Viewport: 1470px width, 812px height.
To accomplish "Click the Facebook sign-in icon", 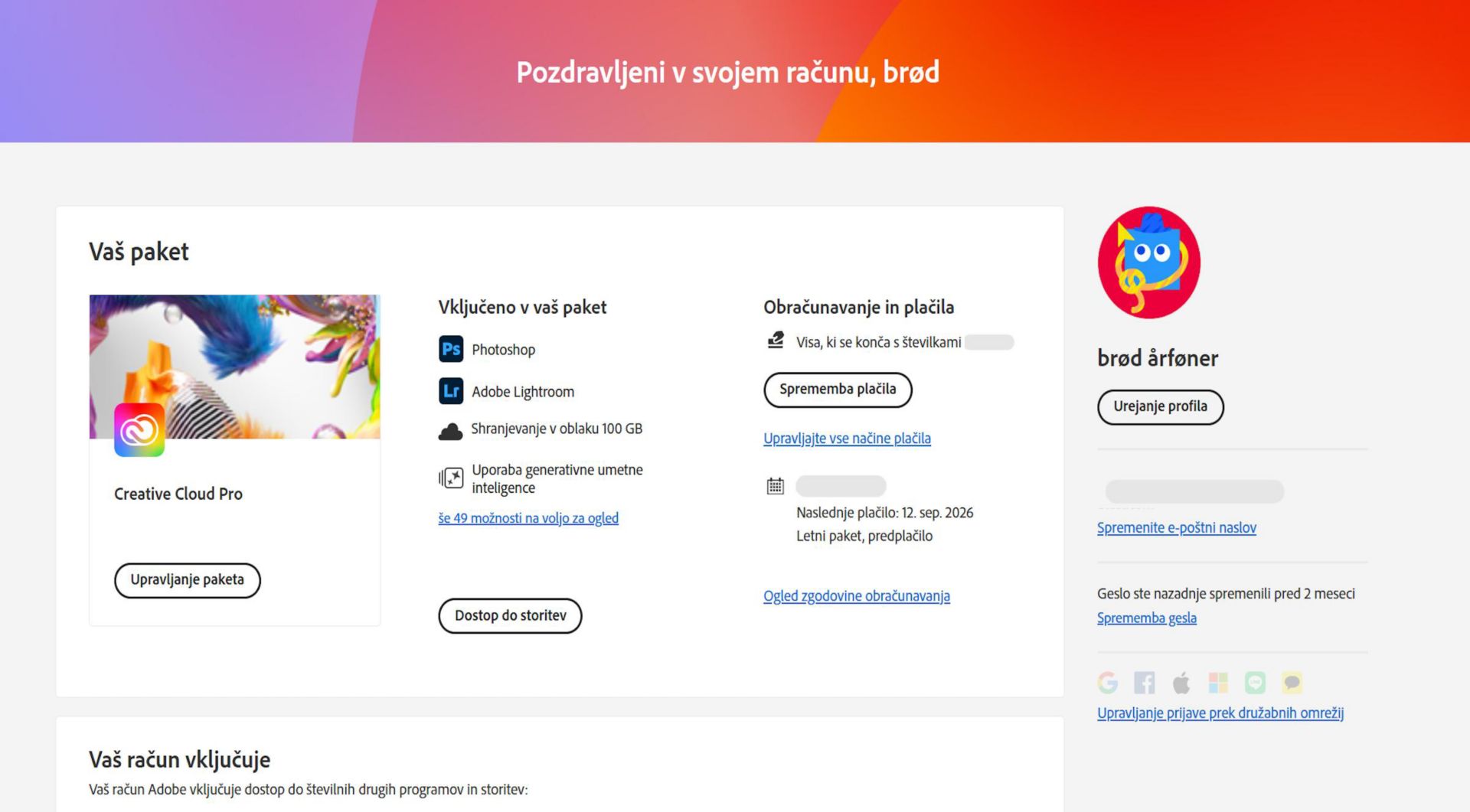I will click(x=1144, y=682).
